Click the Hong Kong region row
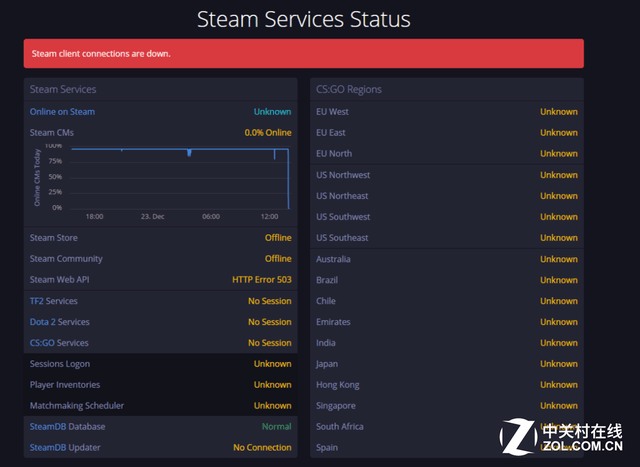Image resolution: width=640 pixels, height=467 pixels. click(447, 385)
